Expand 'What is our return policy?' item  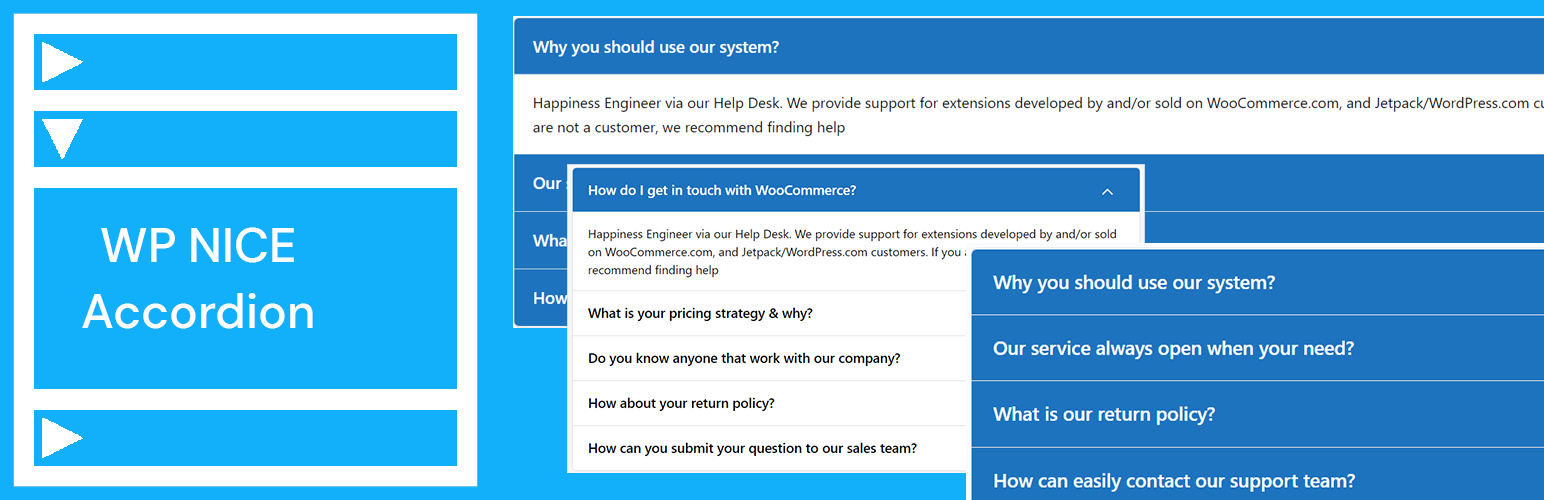tap(1258, 414)
